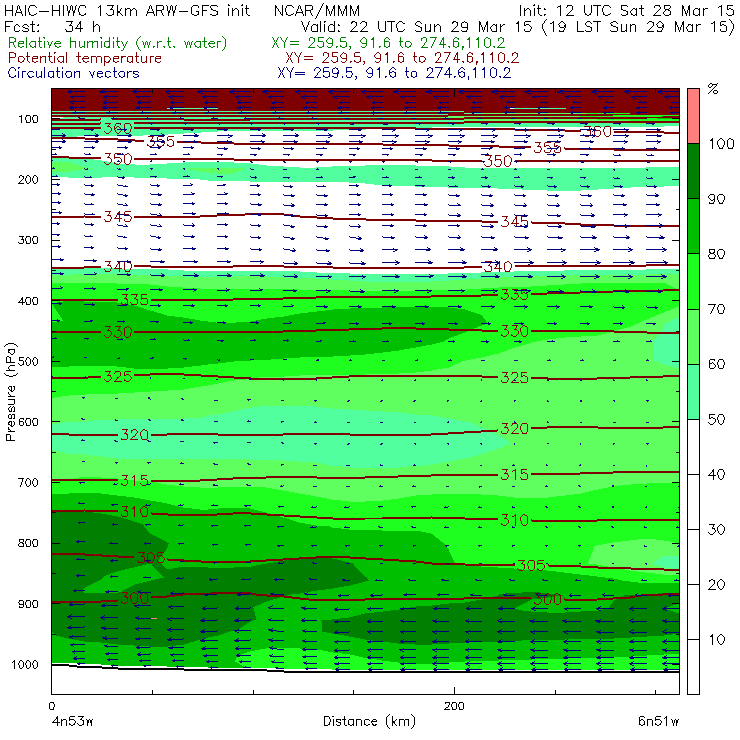Click the '1000' pressure axis tick label

[25, 664]
